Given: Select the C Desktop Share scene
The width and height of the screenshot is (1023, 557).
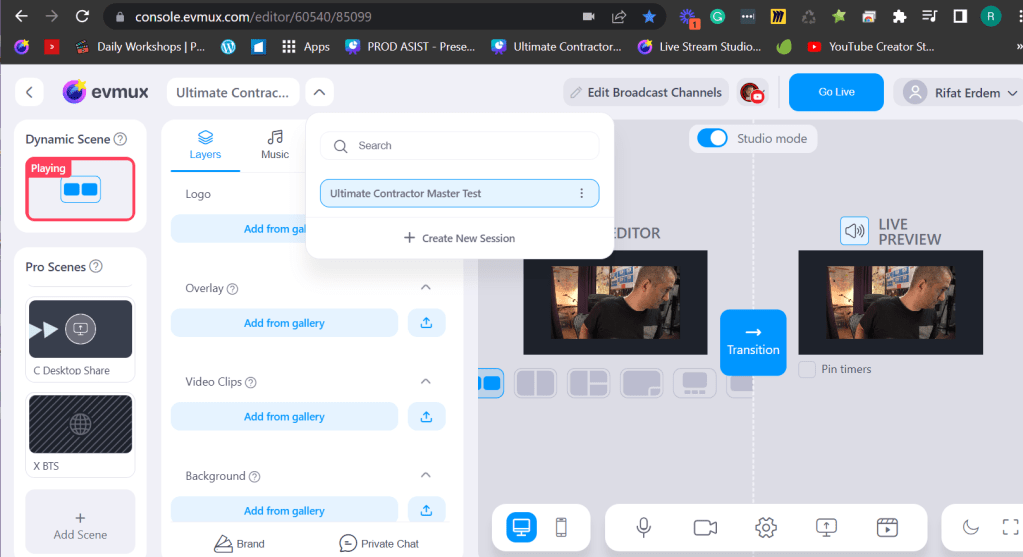Looking at the screenshot, I should pyautogui.click(x=80, y=339).
